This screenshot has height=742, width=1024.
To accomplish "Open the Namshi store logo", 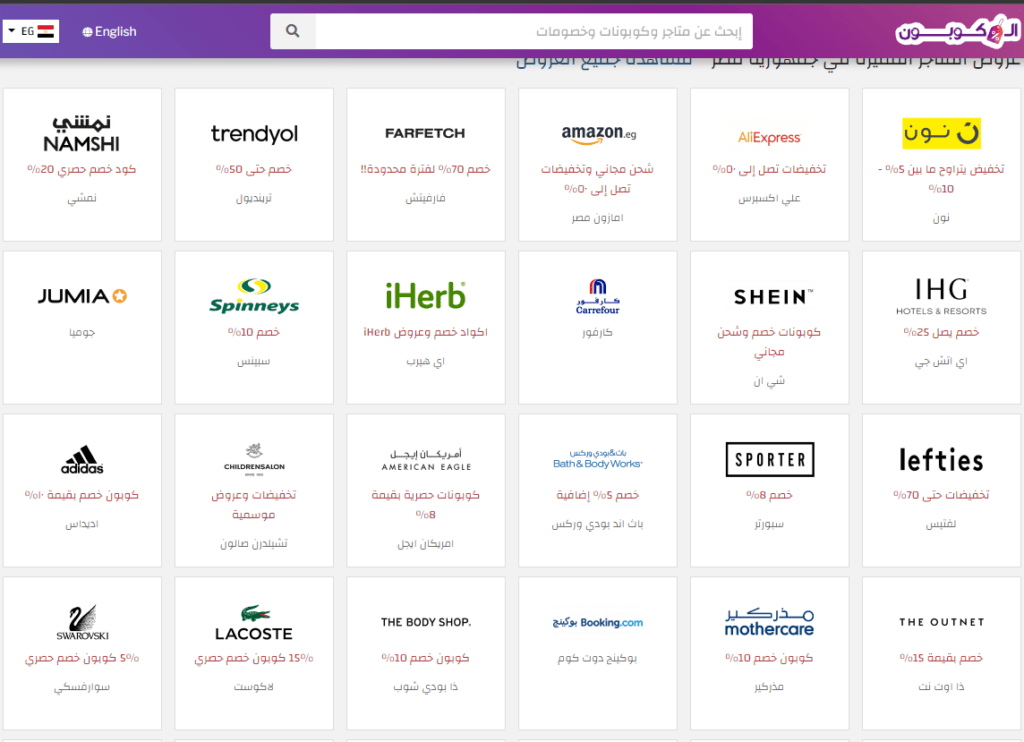I will tap(82, 133).
